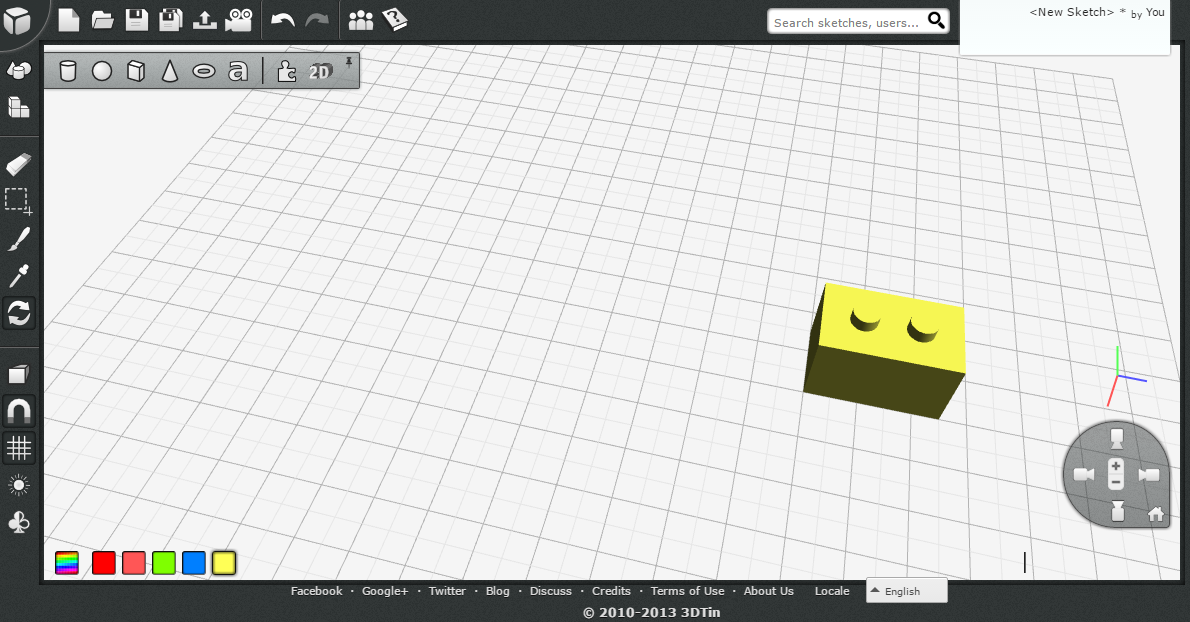
Task: Add a torus shape
Action: click(203, 71)
